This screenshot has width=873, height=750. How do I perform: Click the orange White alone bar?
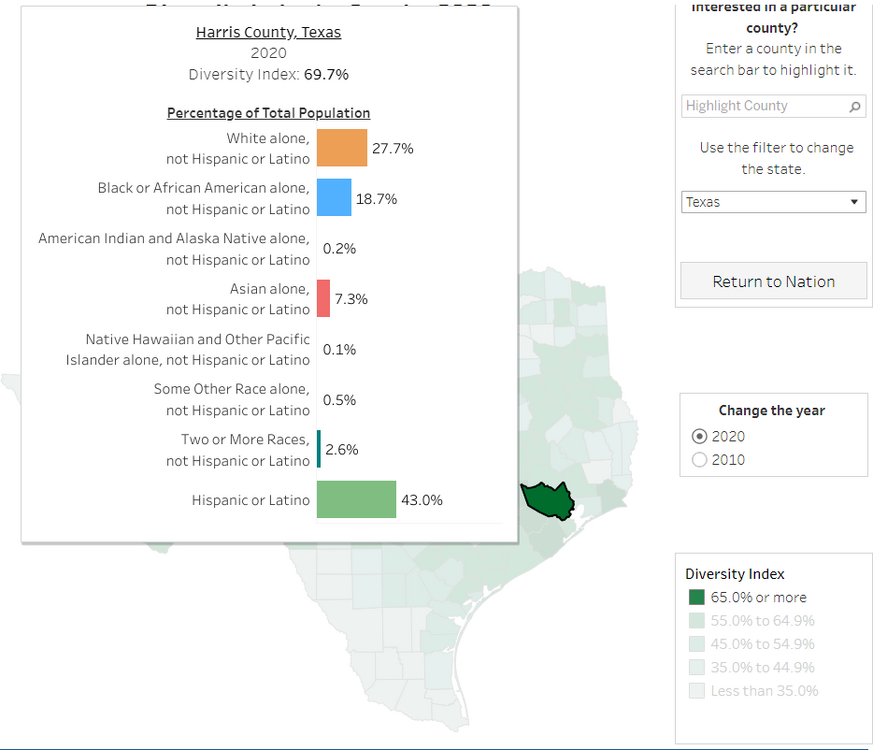pos(342,148)
